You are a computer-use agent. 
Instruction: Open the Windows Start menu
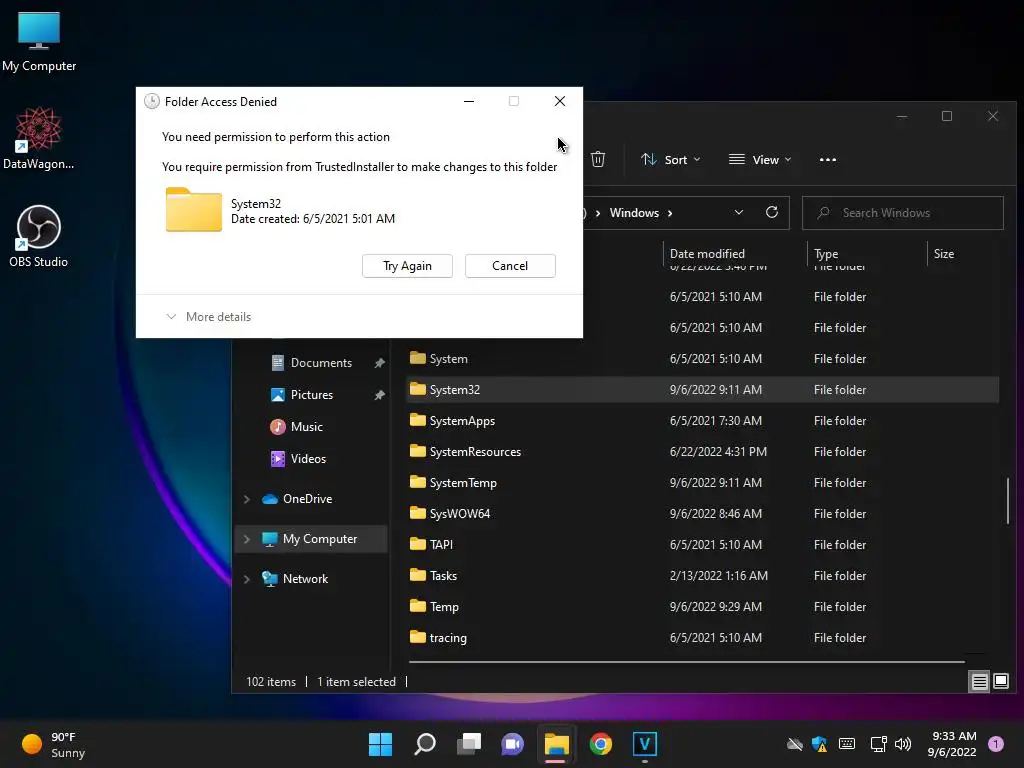click(x=380, y=744)
